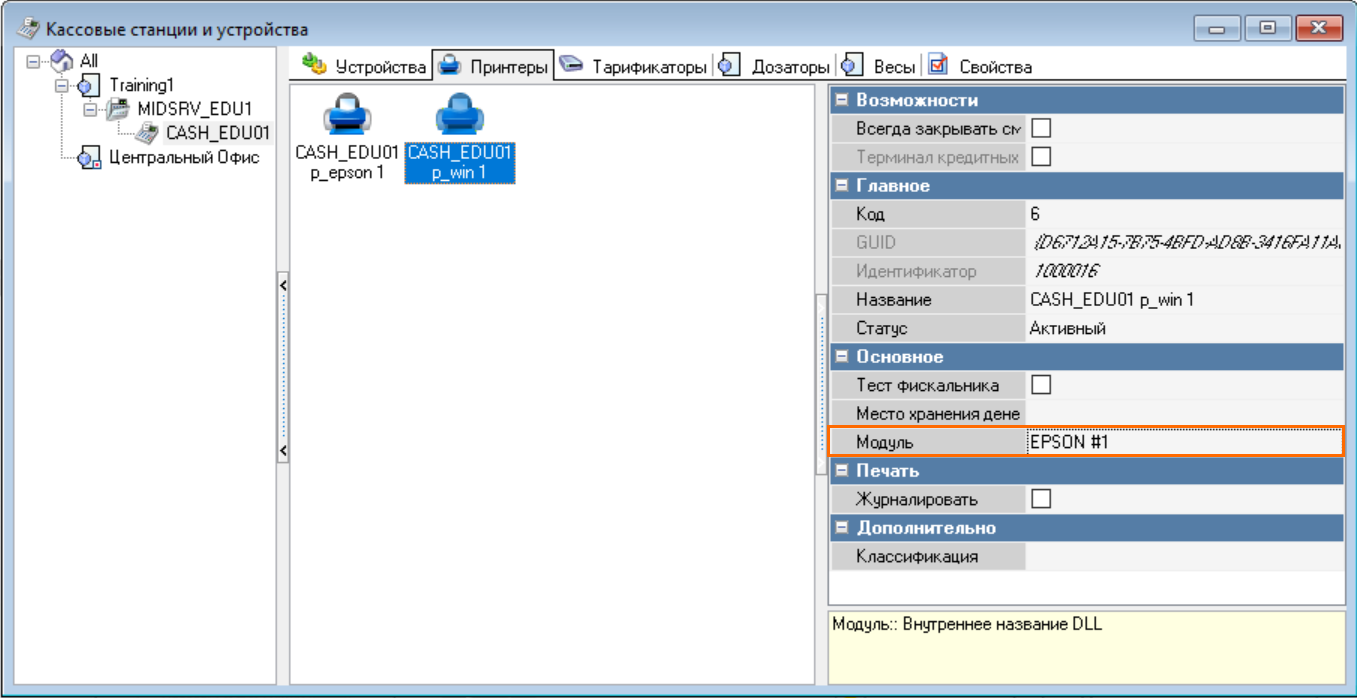Viewport: 1357px width, 698px height.
Task: Click the Весы tab icon
Action: pyautogui.click(x=852, y=66)
